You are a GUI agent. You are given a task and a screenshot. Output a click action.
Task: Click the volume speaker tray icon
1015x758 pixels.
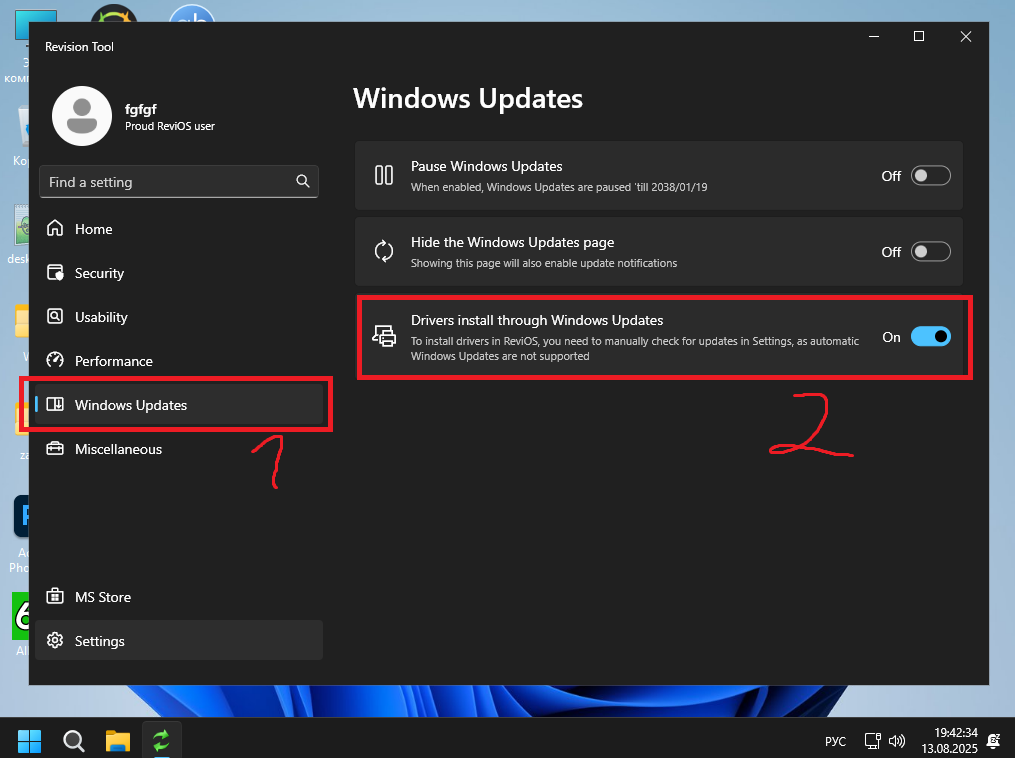point(897,741)
